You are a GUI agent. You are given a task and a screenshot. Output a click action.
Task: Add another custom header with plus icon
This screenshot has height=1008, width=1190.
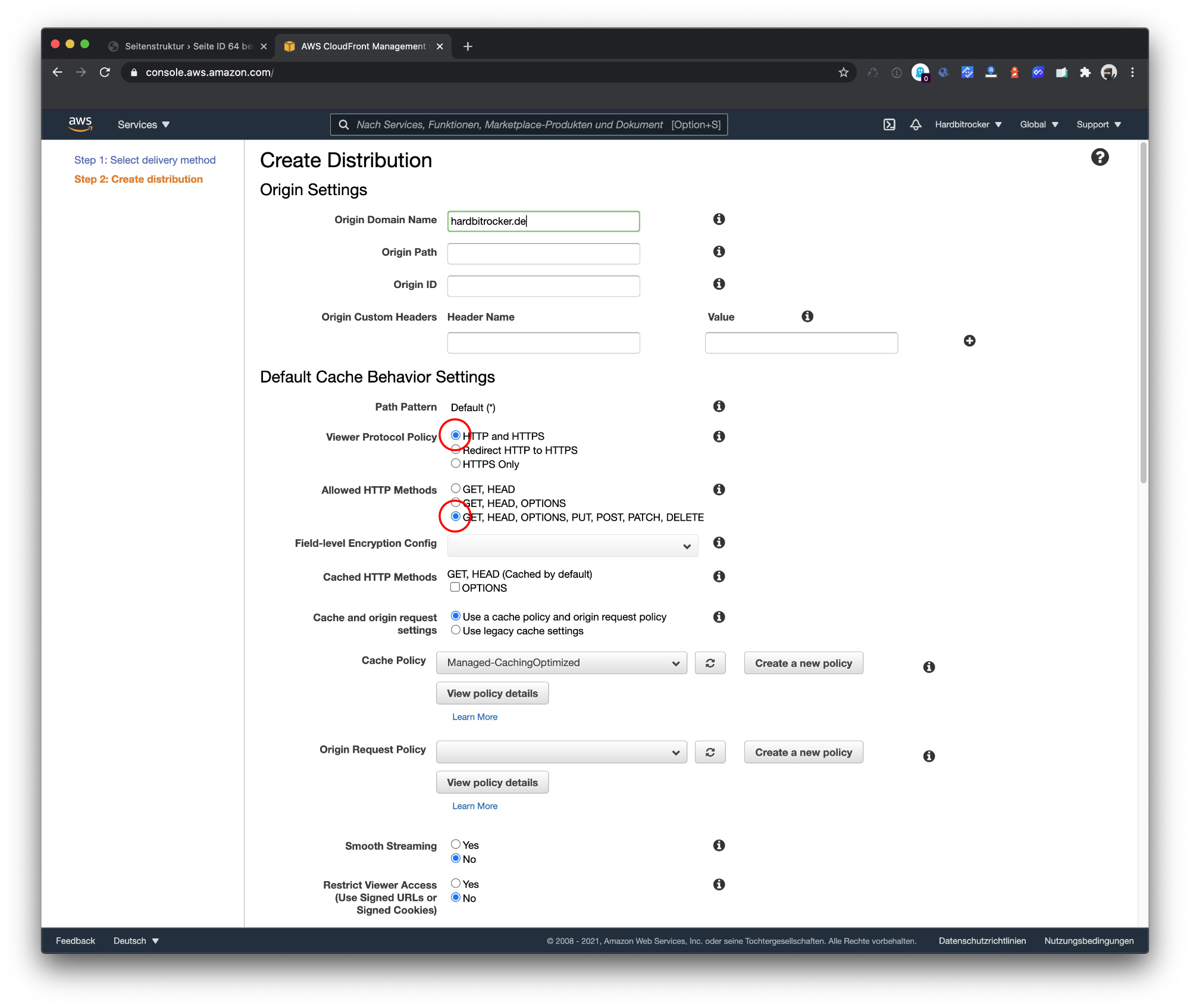coord(969,340)
